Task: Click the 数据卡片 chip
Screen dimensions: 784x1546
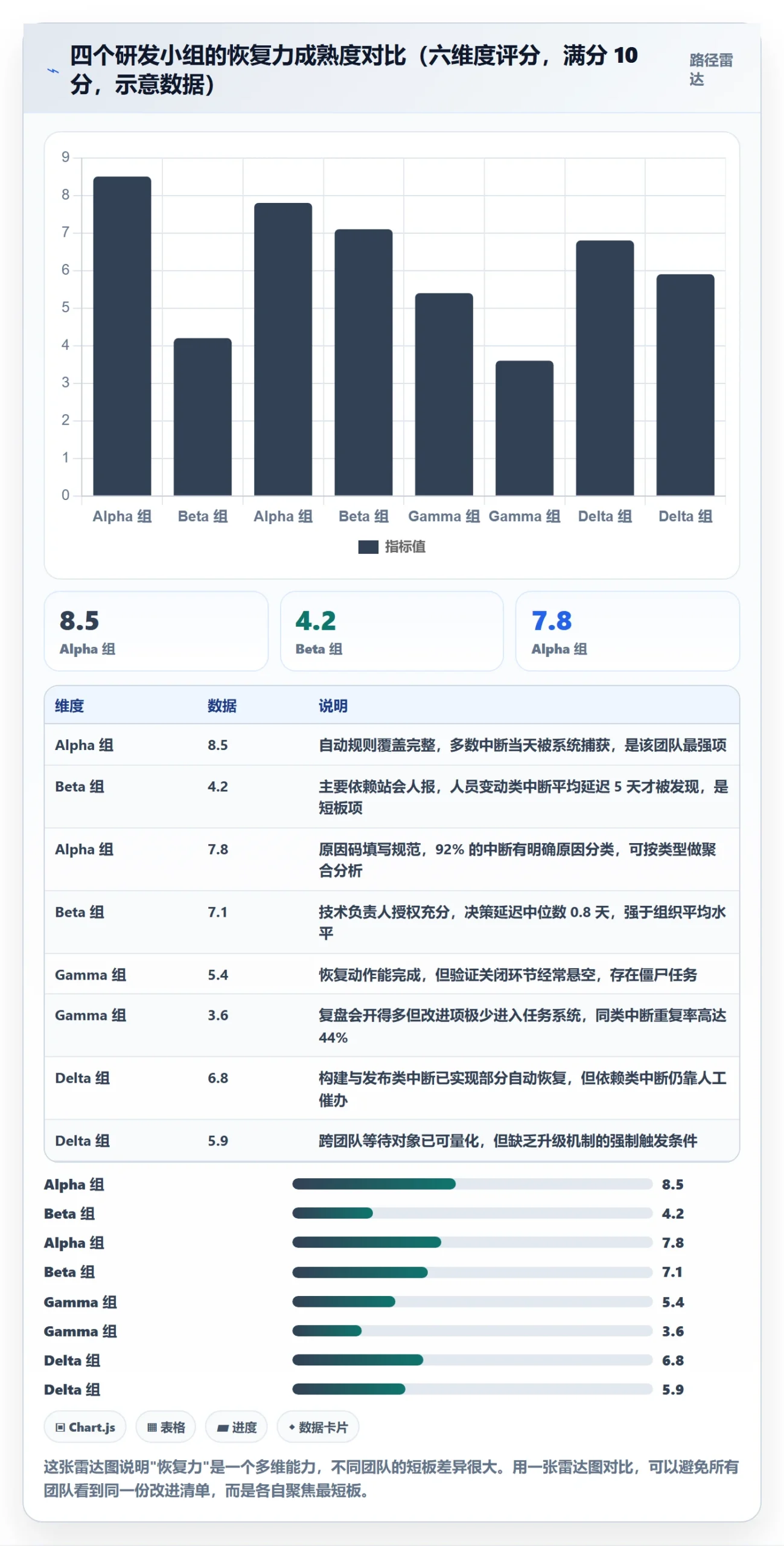Action: tap(318, 1427)
